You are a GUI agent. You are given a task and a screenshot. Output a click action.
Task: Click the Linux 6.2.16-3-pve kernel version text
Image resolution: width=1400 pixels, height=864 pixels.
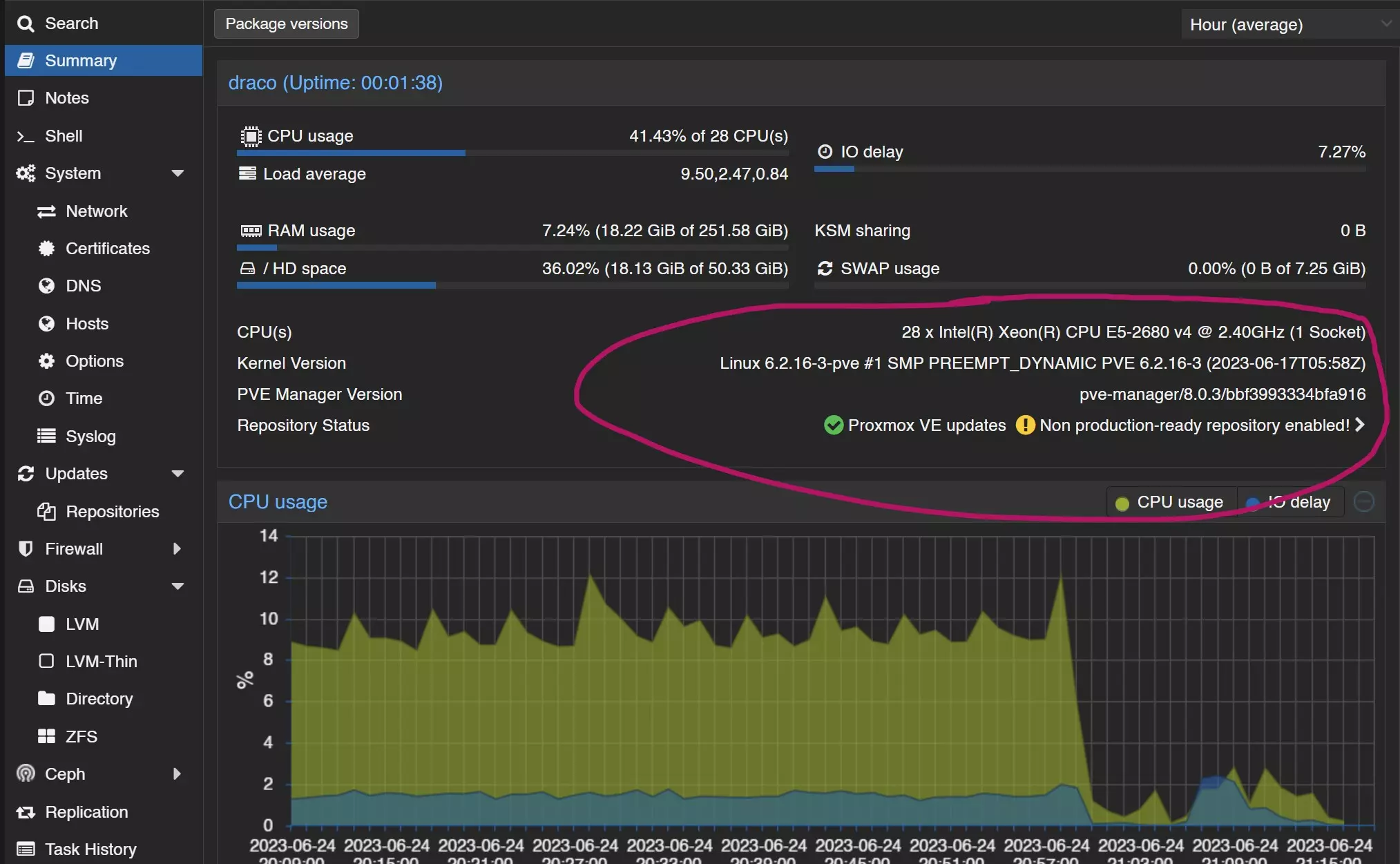[1043, 363]
